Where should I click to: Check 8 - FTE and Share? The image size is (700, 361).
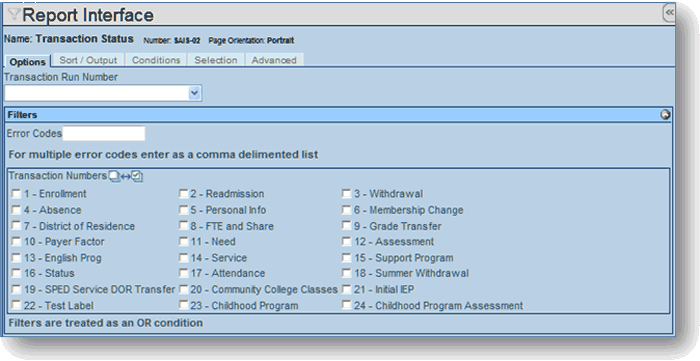click(x=183, y=226)
